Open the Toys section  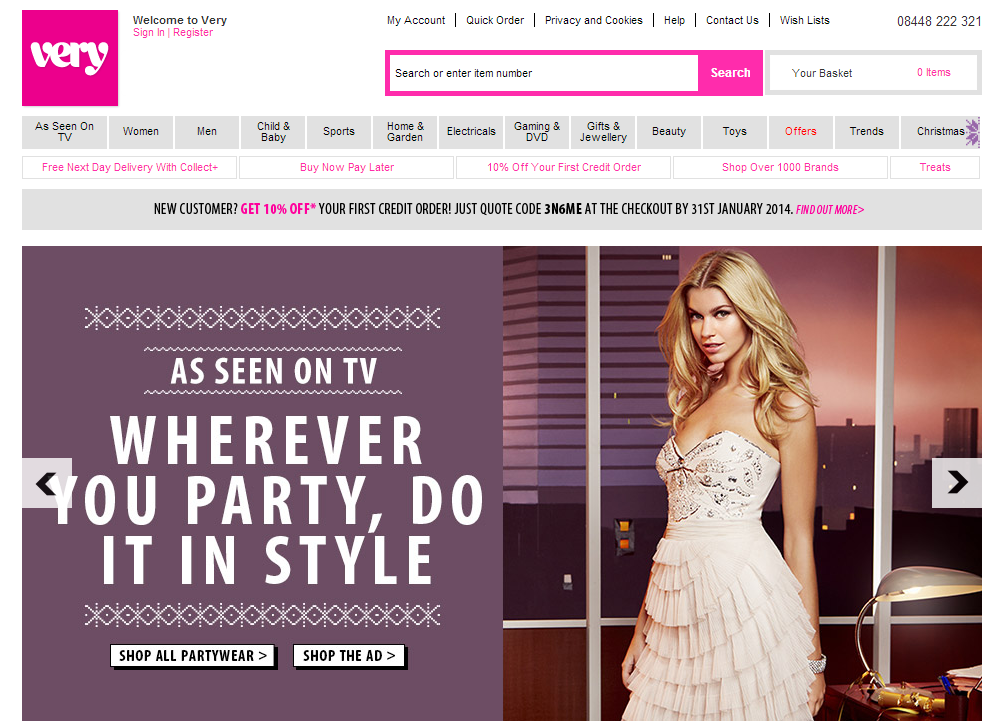(x=734, y=131)
